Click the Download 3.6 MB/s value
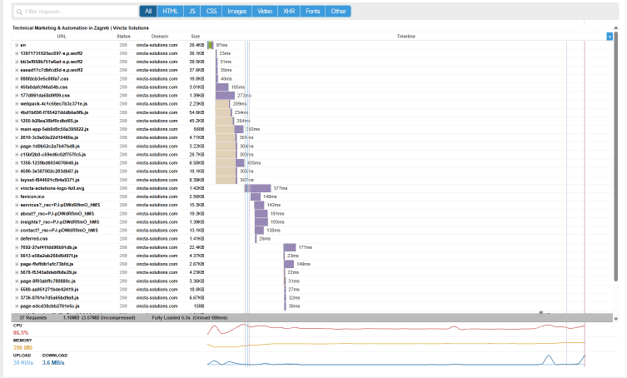The image size is (627, 378). tap(53, 363)
